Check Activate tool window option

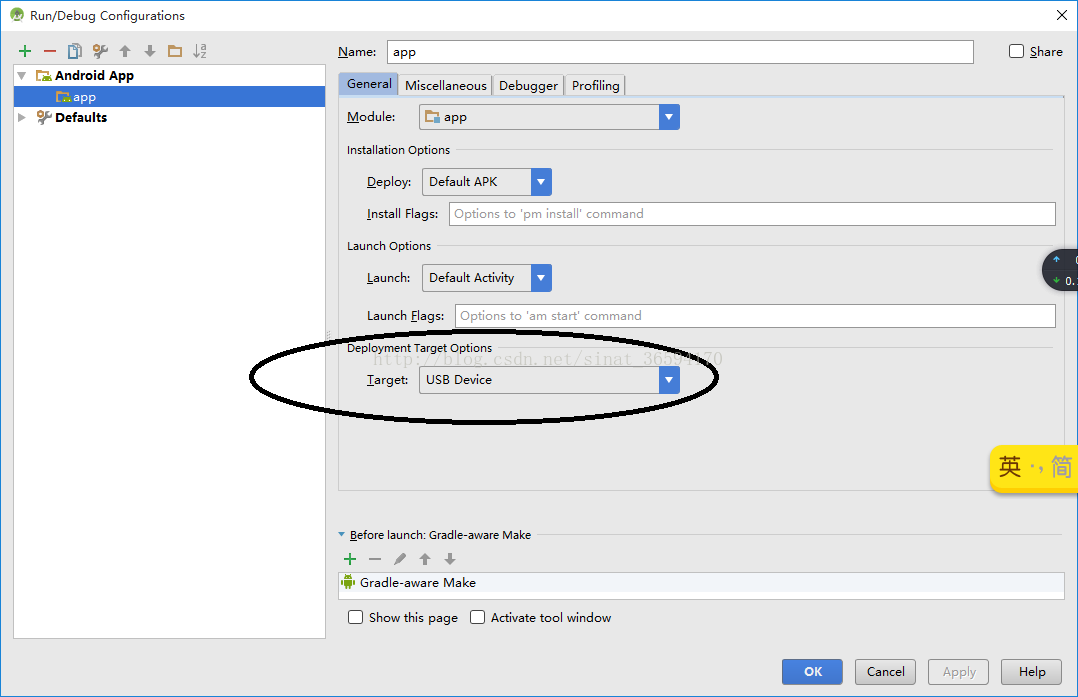click(x=478, y=617)
